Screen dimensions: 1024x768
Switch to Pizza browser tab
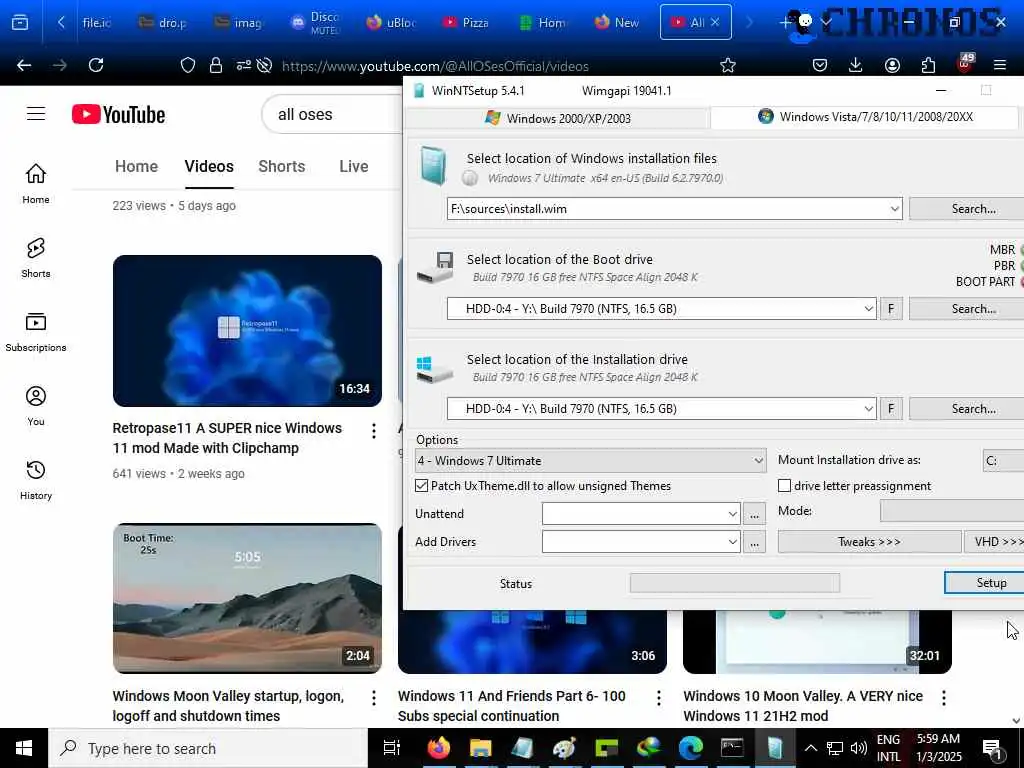click(x=466, y=22)
